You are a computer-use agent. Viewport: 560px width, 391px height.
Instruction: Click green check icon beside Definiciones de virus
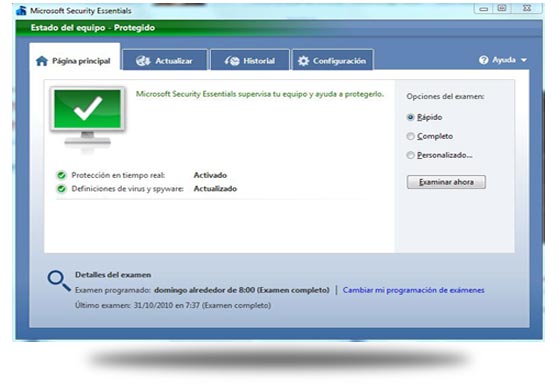pyautogui.click(x=61, y=189)
